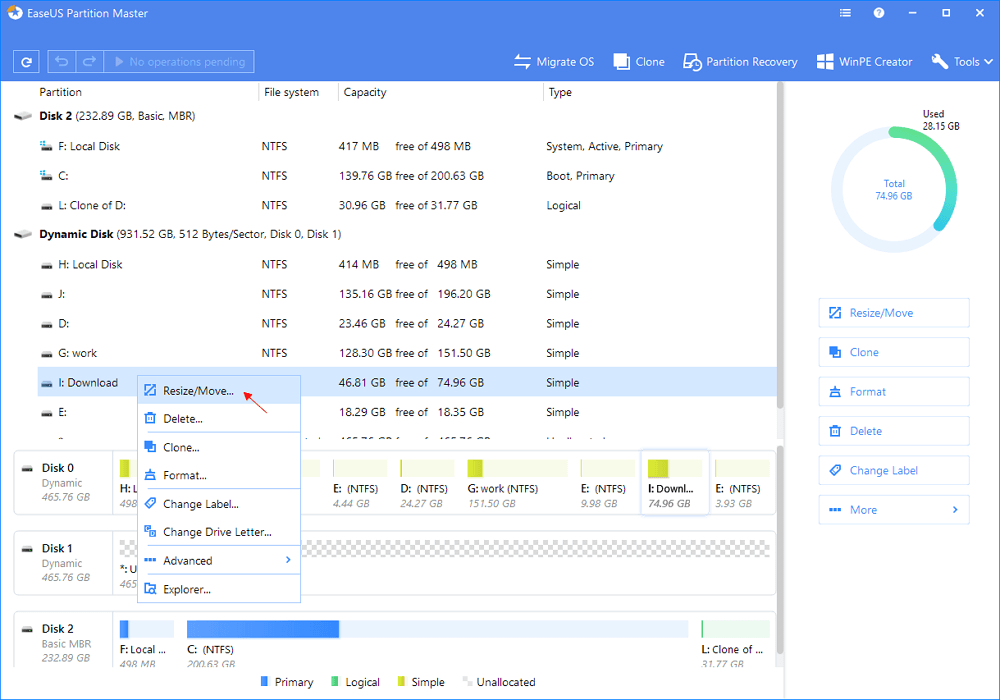This screenshot has width=1000, height=700.
Task: Select Change Drive Letter... in context menu
Action: click(x=216, y=533)
